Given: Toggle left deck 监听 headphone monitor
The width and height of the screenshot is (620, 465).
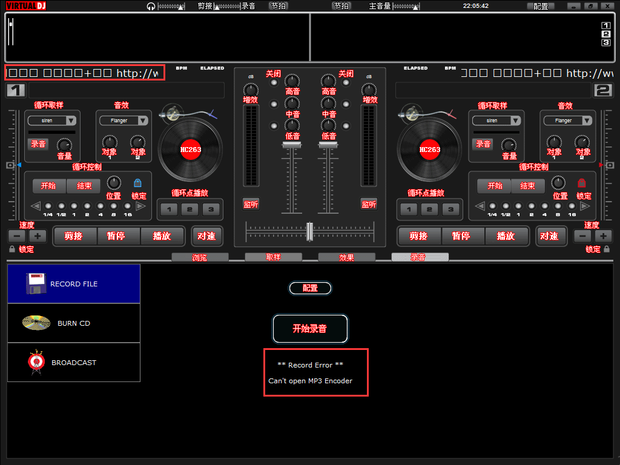Looking at the screenshot, I should (x=251, y=204).
